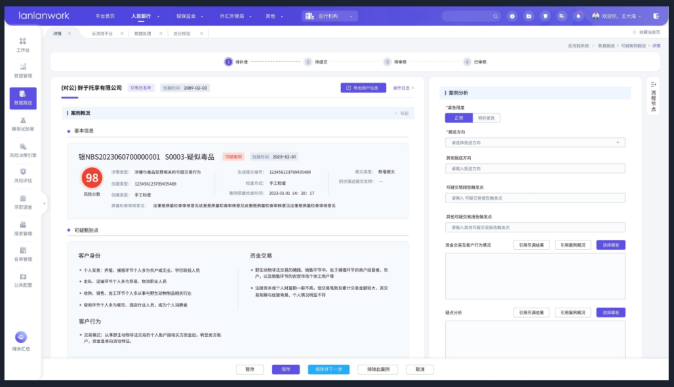The width and height of the screenshot is (674, 387).
Task: Click the translate language icon in header
Action: 562,16
